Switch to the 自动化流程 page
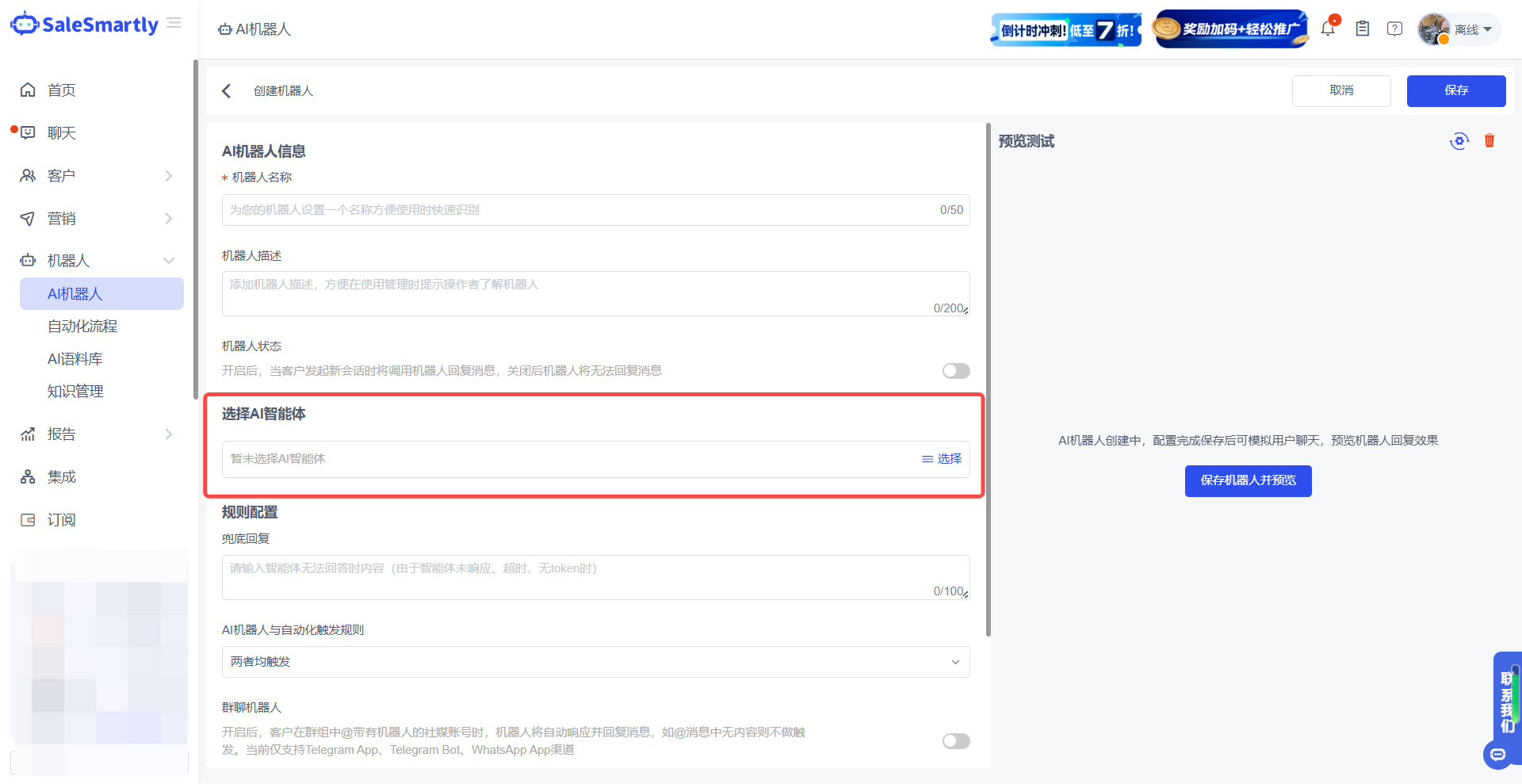The width and height of the screenshot is (1522, 784). point(82,326)
